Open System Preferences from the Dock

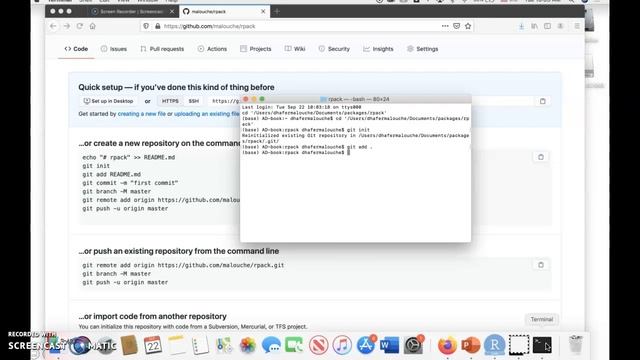tap(413, 345)
